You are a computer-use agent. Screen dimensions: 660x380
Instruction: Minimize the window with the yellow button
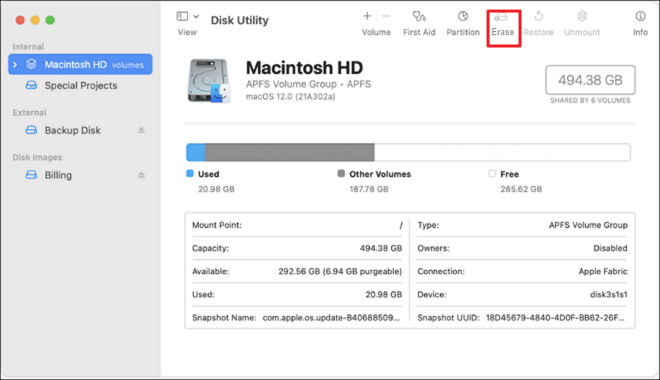click(x=35, y=20)
